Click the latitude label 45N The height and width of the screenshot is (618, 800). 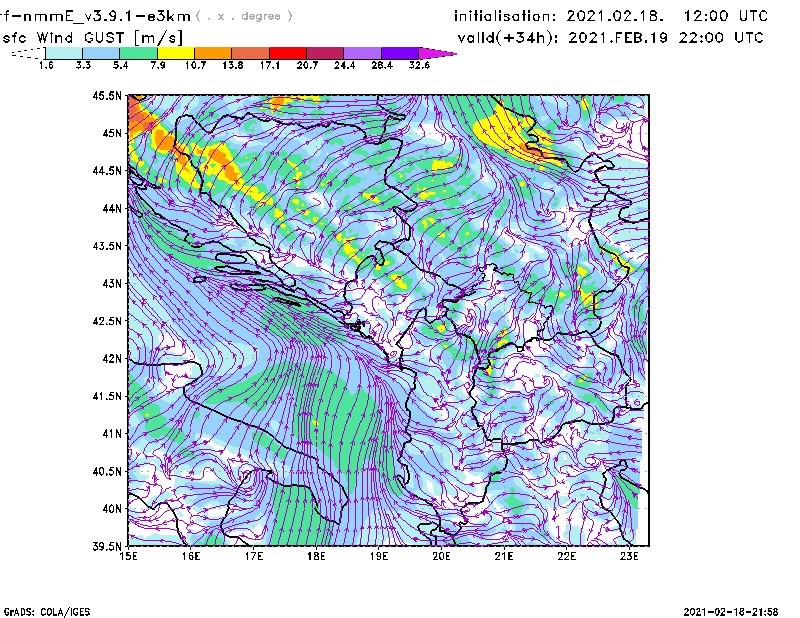click(x=112, y=133)
